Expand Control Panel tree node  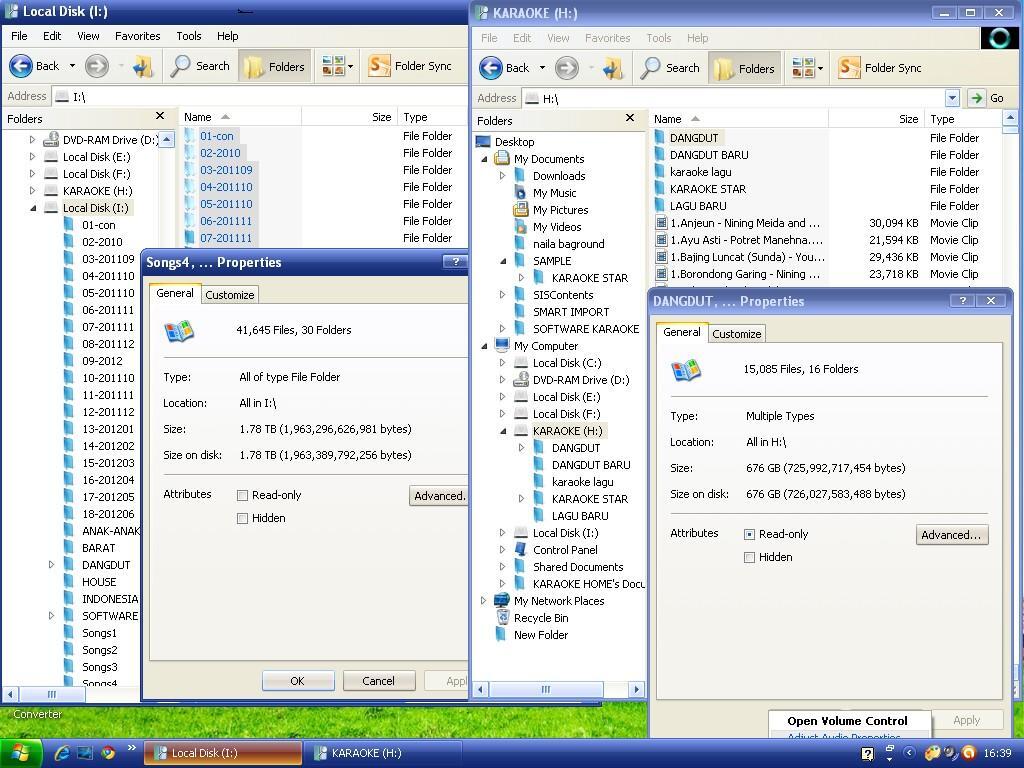coord(502,550)
